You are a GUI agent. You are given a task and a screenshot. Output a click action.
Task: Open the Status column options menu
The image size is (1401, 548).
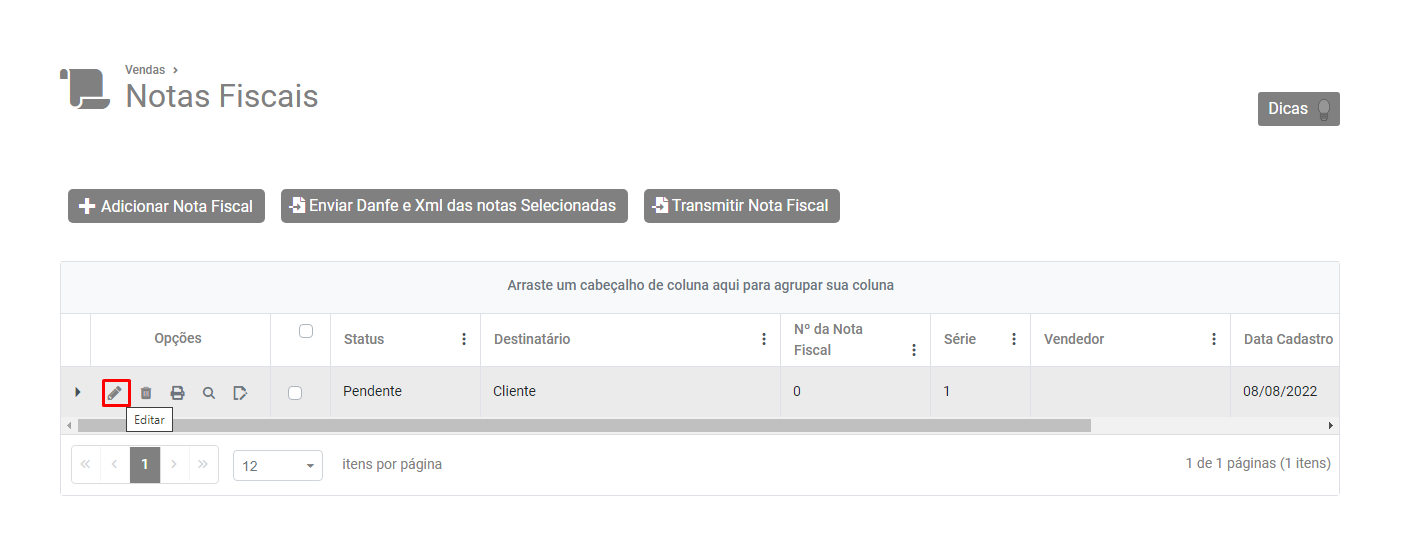pos(464,339)
